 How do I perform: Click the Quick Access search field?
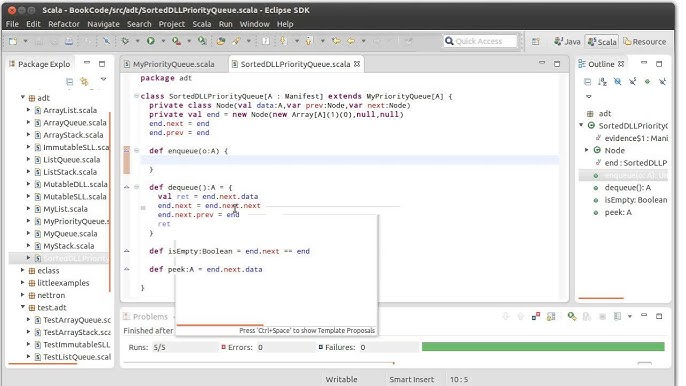(480, 41)
